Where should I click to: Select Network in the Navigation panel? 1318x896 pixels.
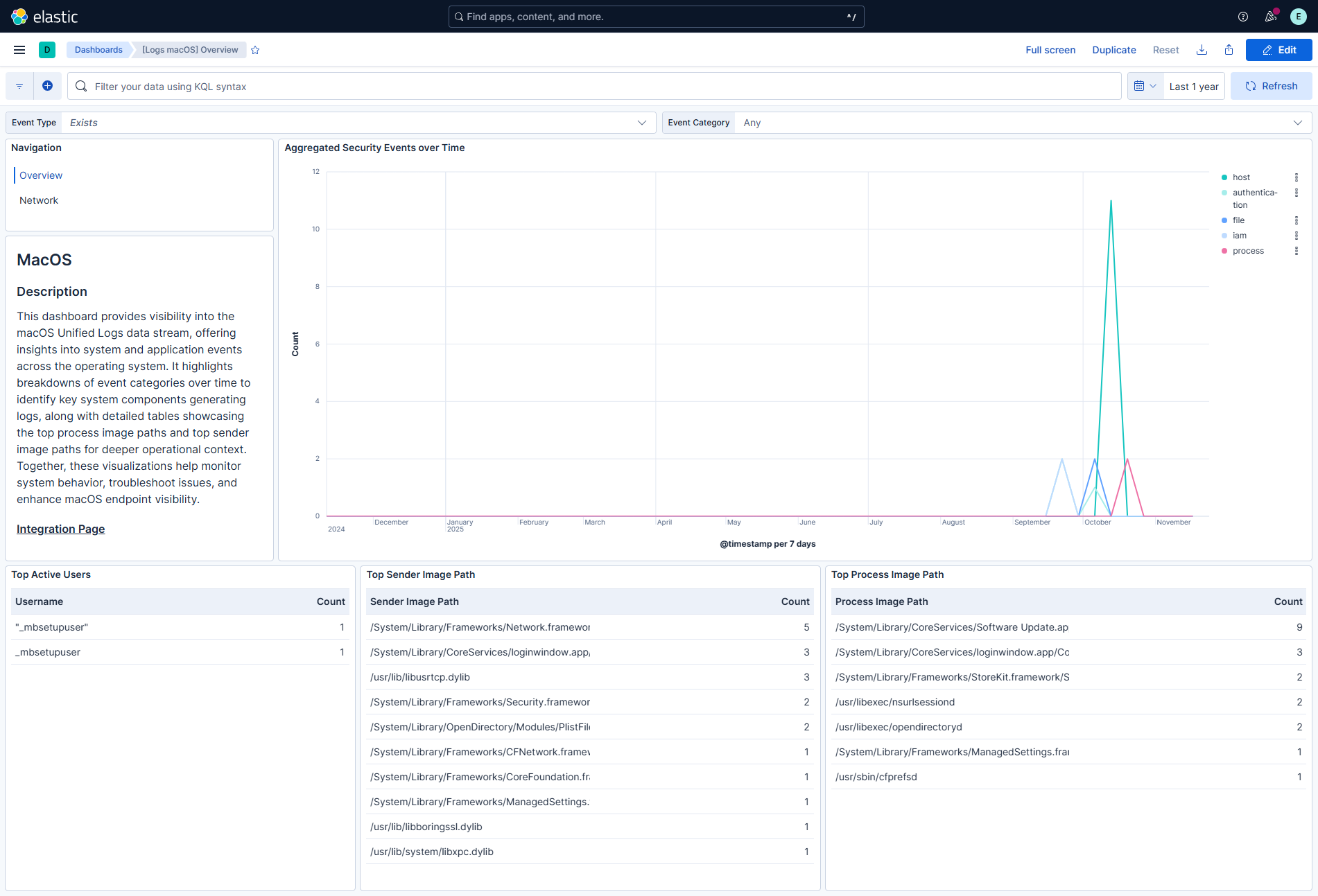[x=39, y=200]
